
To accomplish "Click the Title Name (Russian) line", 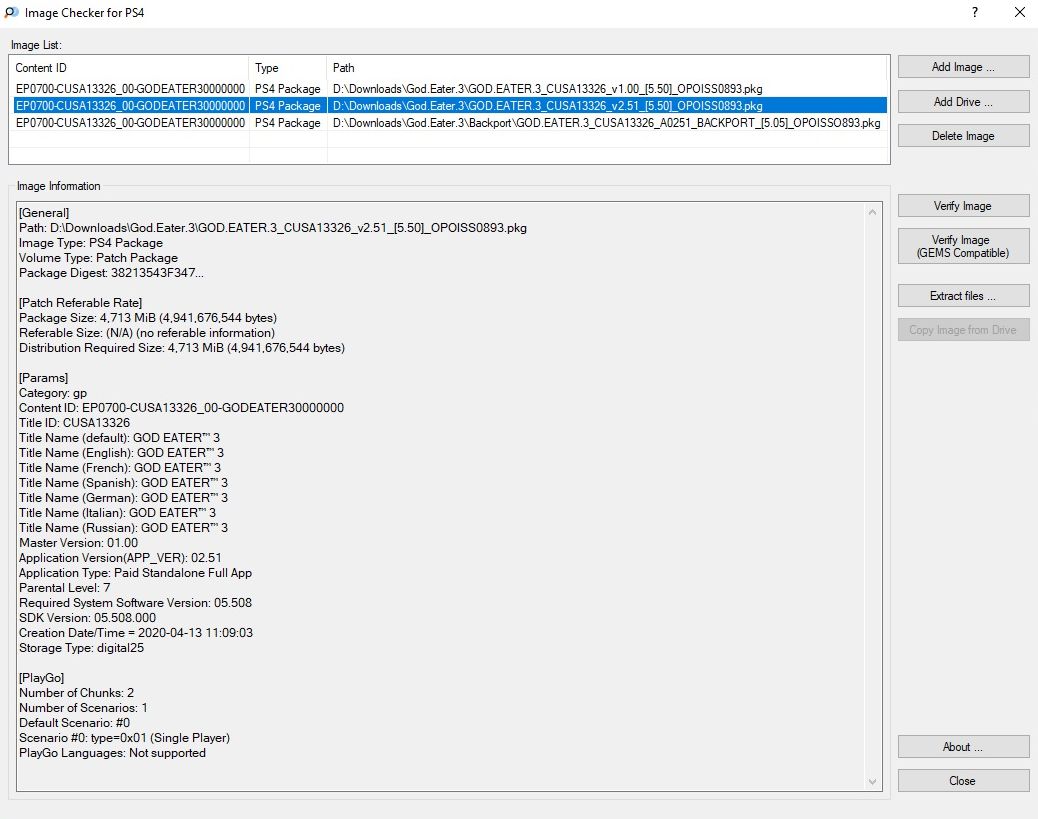I will tap(123, 528).
